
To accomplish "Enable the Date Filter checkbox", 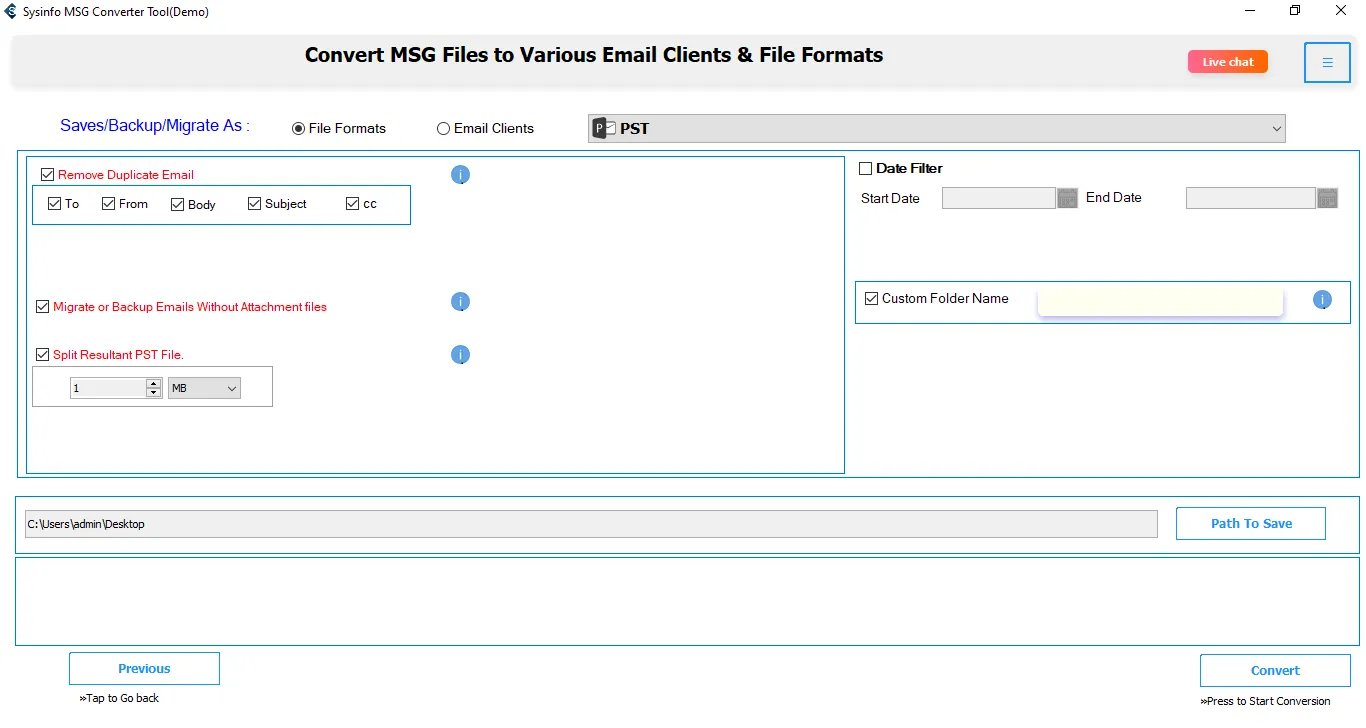I will click(866, 169).
